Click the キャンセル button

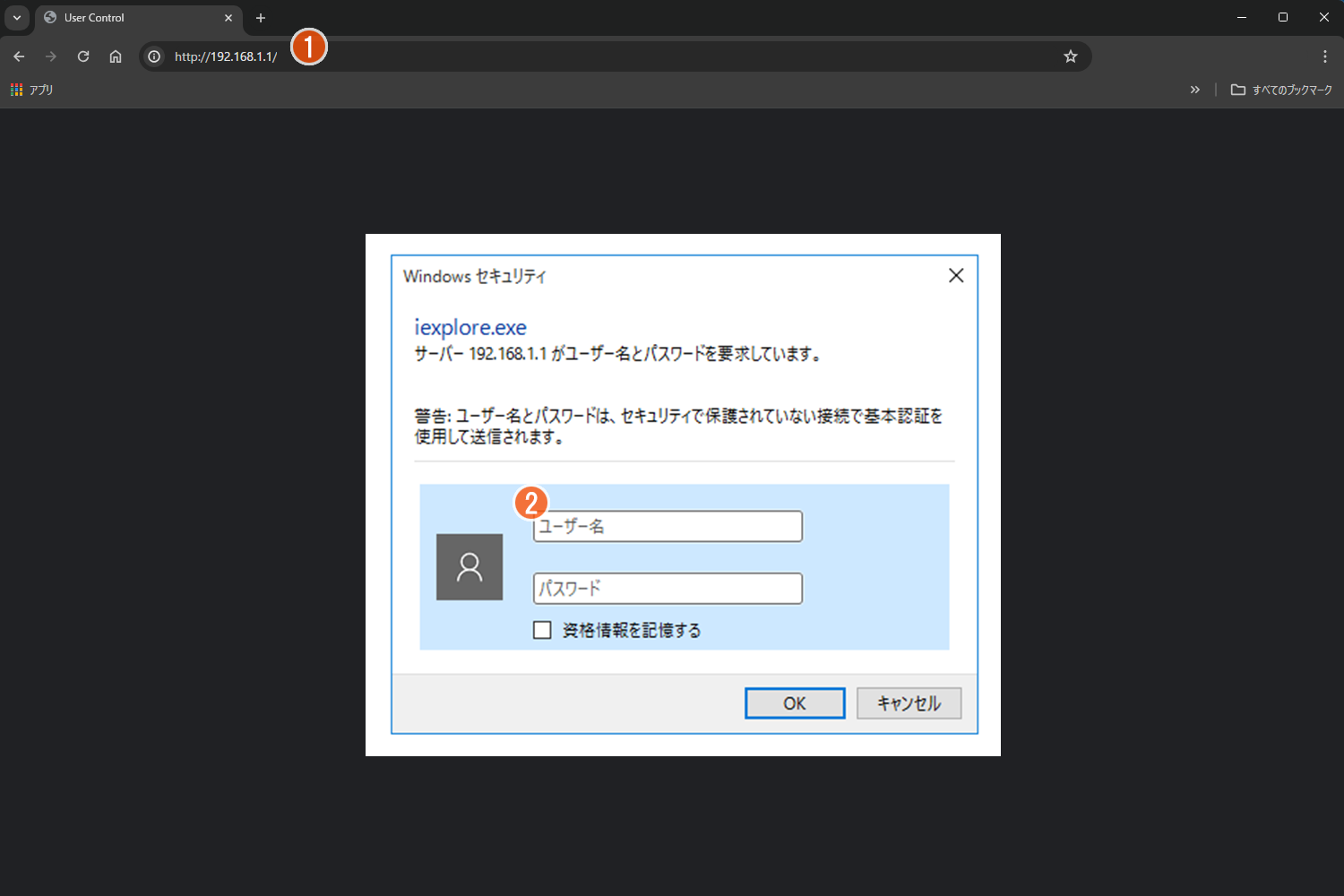909,703
